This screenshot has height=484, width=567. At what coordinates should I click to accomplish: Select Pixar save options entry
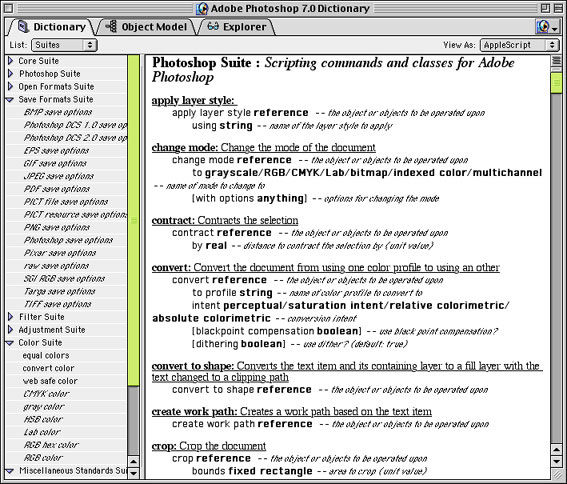point(60,253)
